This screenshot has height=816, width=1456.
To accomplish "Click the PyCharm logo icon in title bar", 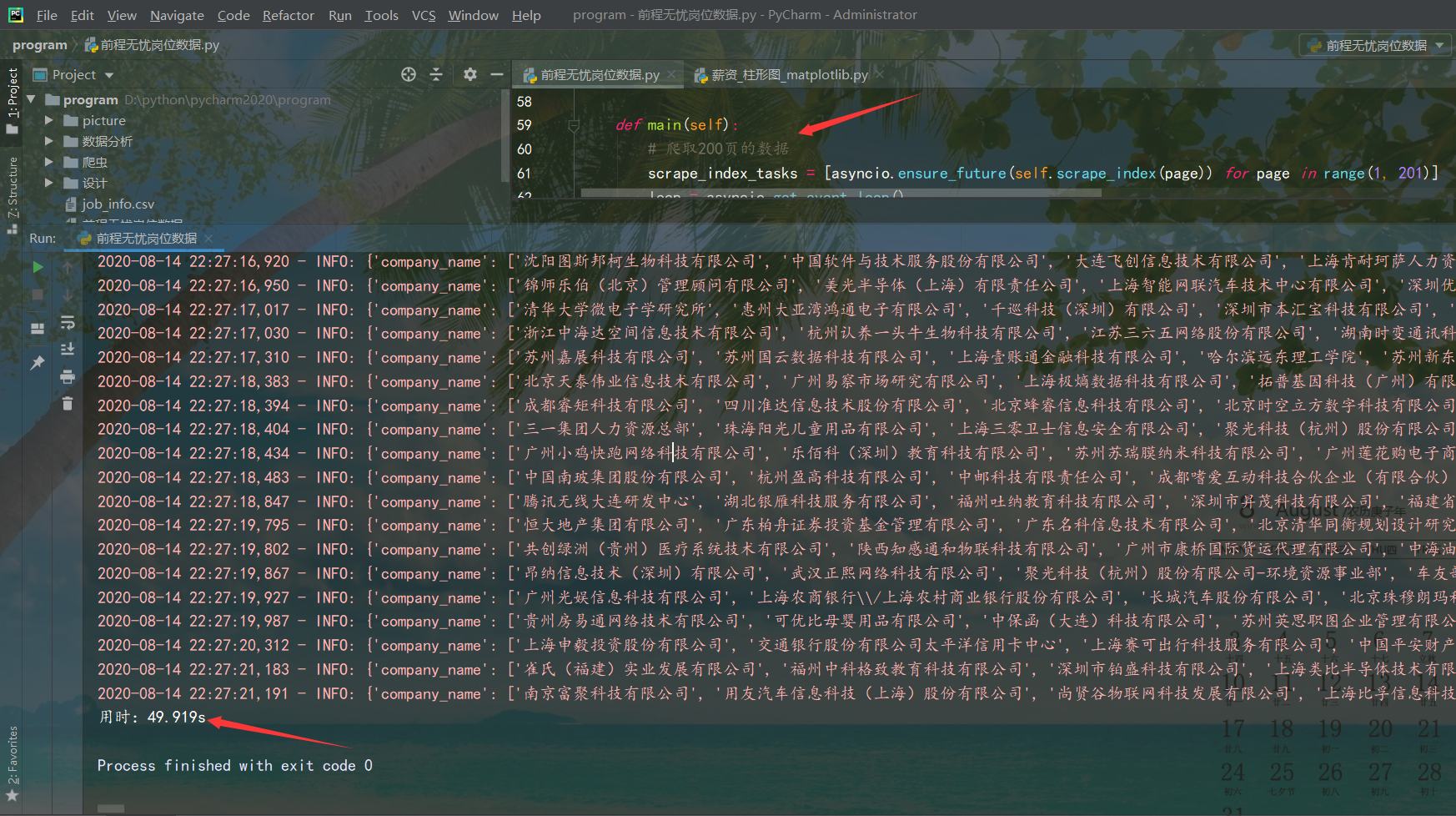I will pos(16,14).
